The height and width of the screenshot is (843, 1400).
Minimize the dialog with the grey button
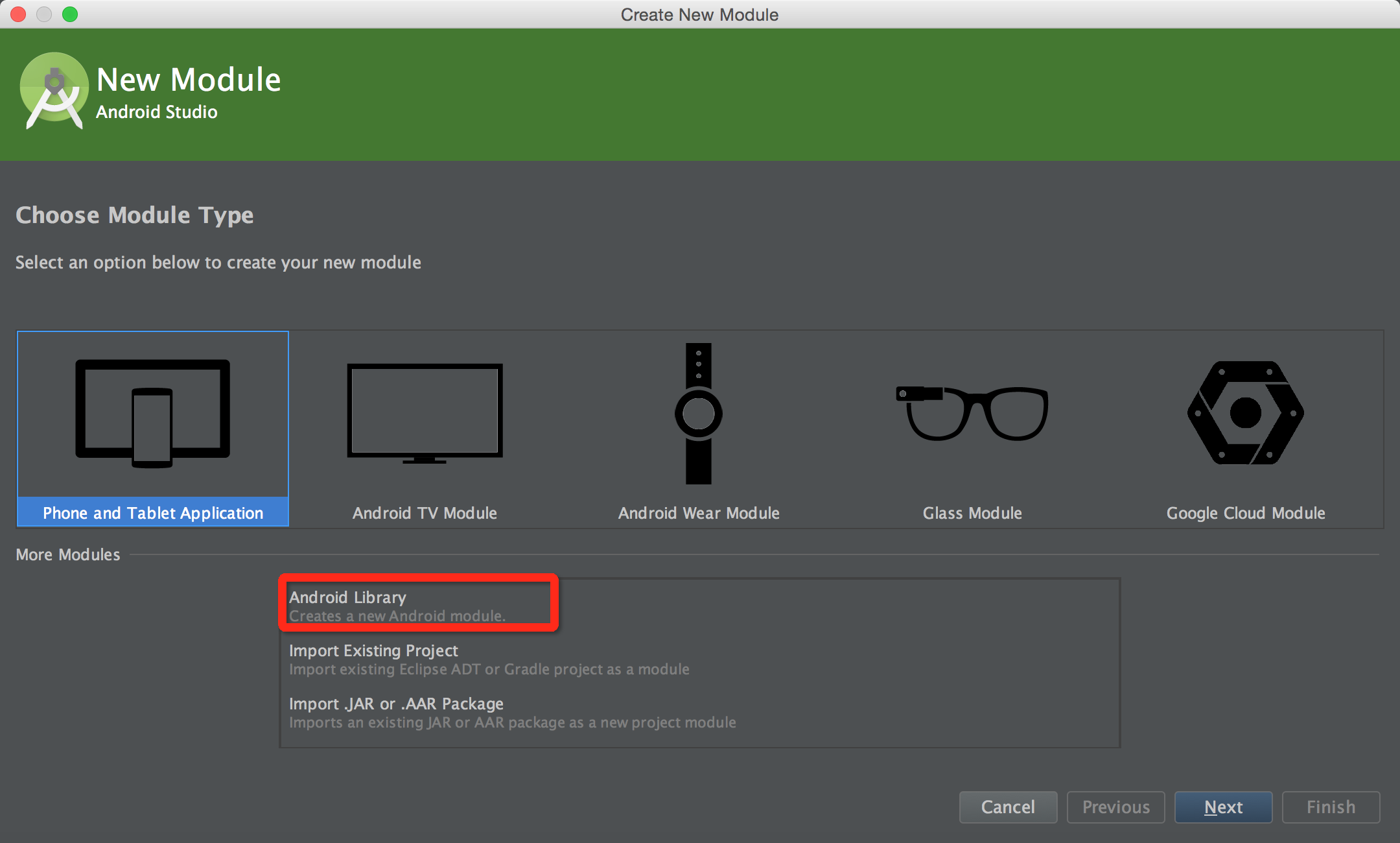[44, 14]
